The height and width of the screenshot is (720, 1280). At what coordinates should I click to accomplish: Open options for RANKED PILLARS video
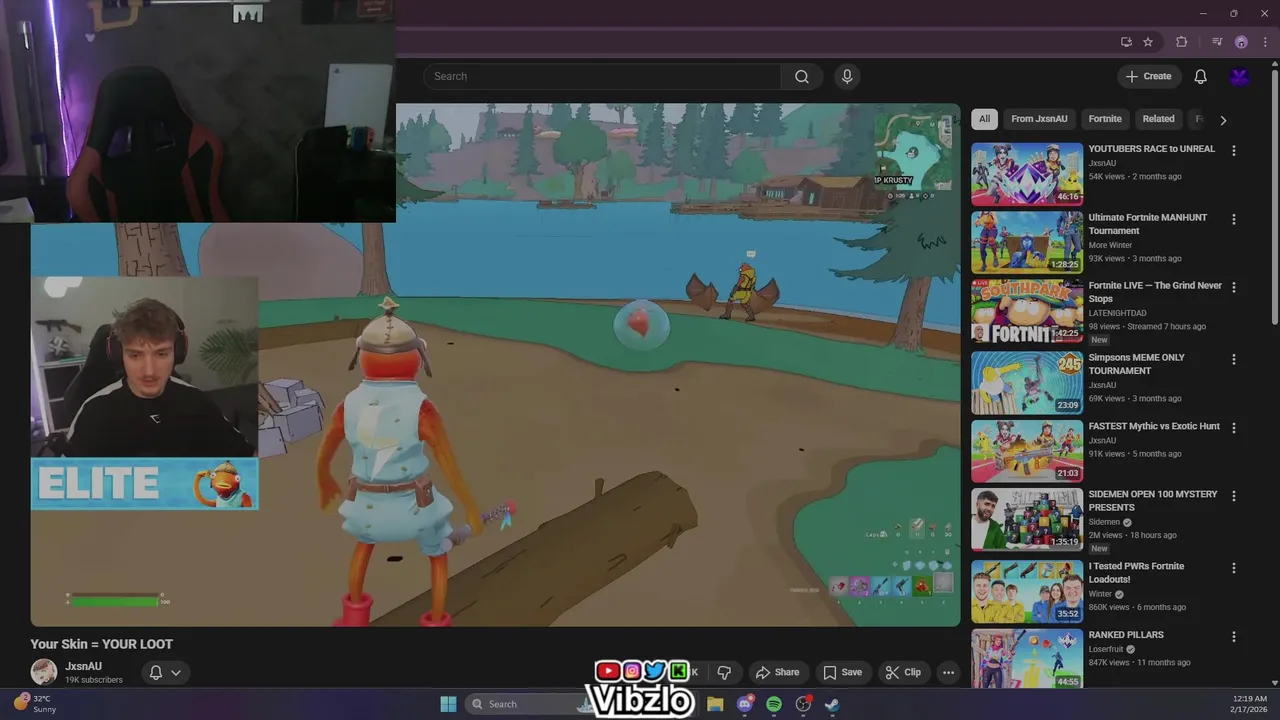click(x=1233, y=636)
